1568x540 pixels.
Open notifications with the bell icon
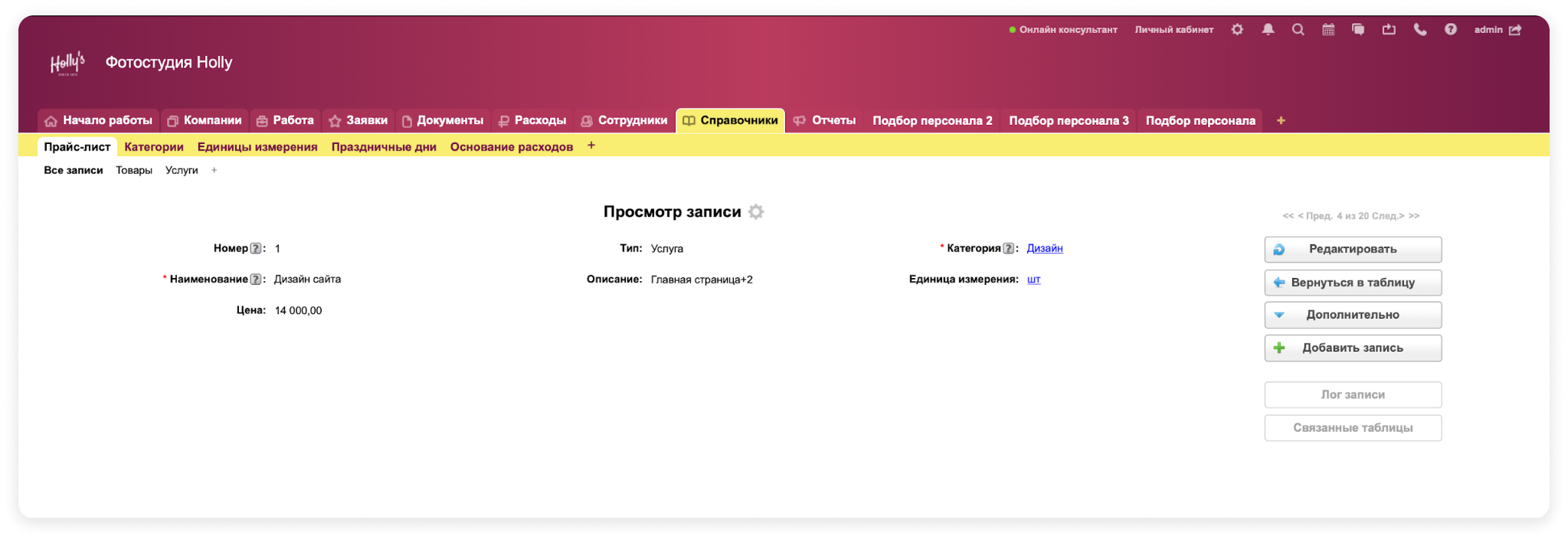point(1268,30)
